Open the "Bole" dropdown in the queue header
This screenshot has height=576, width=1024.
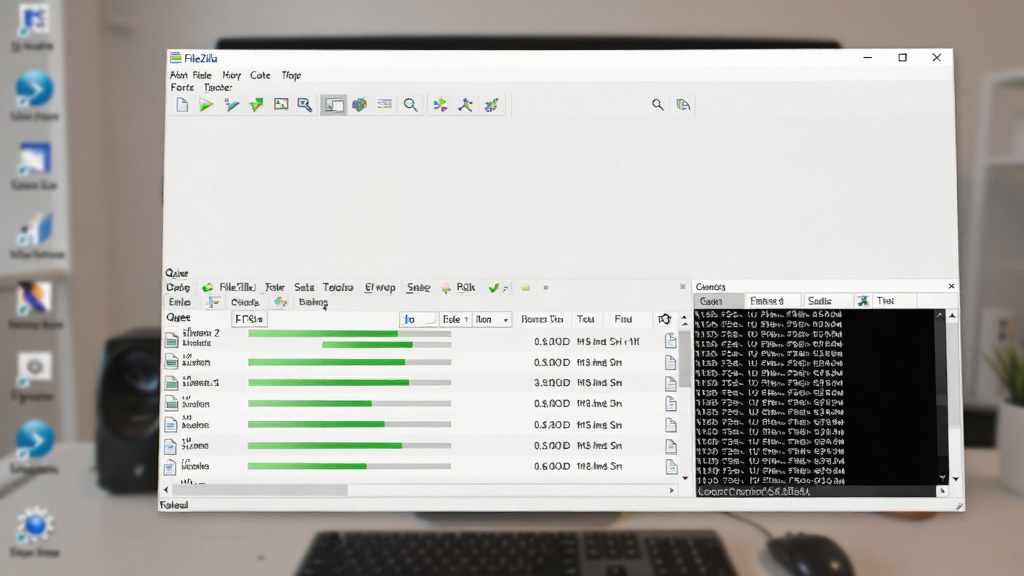pyautogui.click(x=455, y=319)
